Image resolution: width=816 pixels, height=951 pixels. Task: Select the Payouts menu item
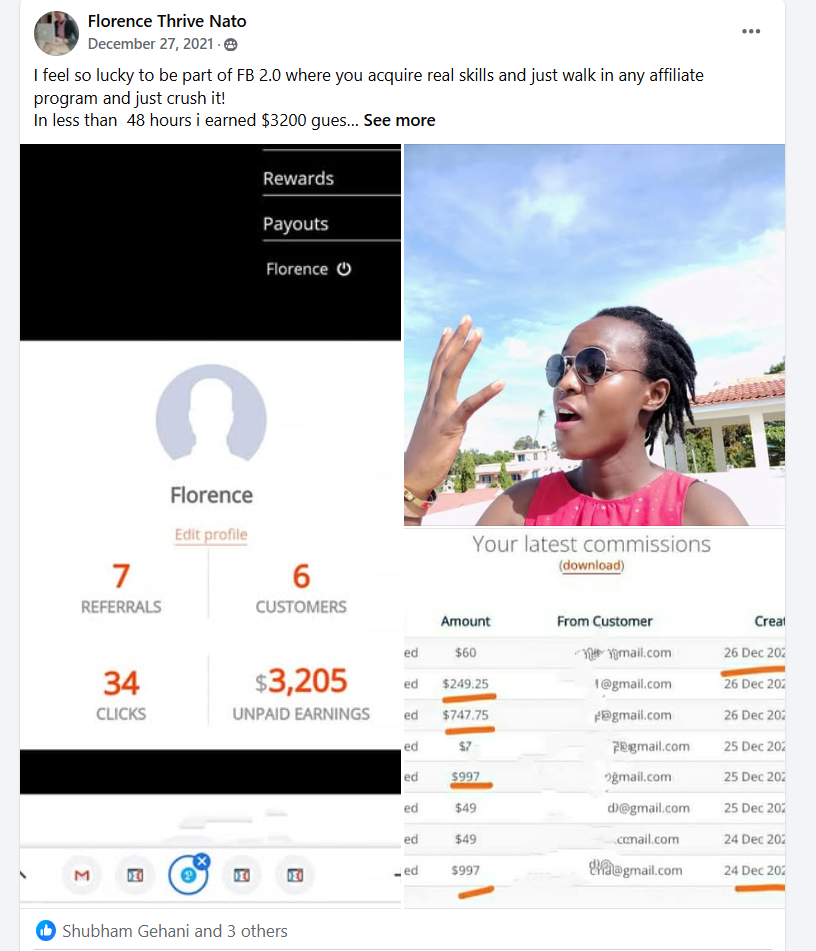tap(295, 224)
